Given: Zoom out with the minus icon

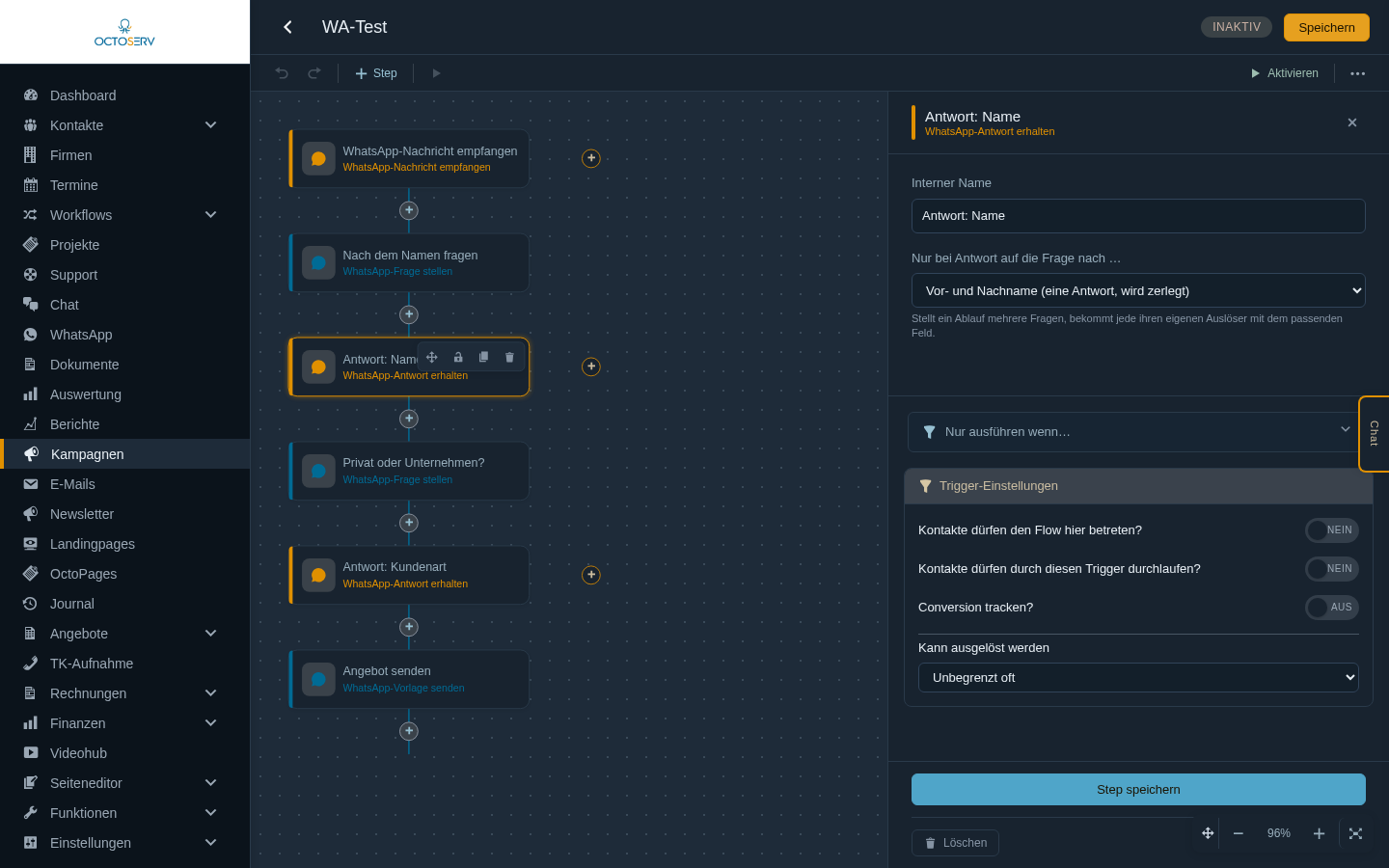Looking at the screenshot, I should [1239, 833].
